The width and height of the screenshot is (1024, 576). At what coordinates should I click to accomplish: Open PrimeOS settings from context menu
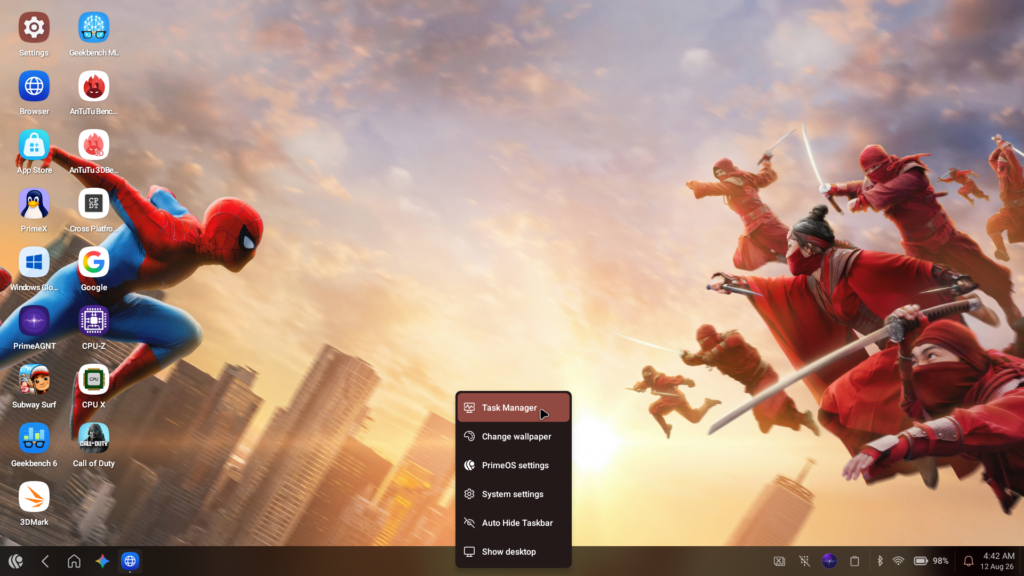pyautogui.click(x=513, y=465)
